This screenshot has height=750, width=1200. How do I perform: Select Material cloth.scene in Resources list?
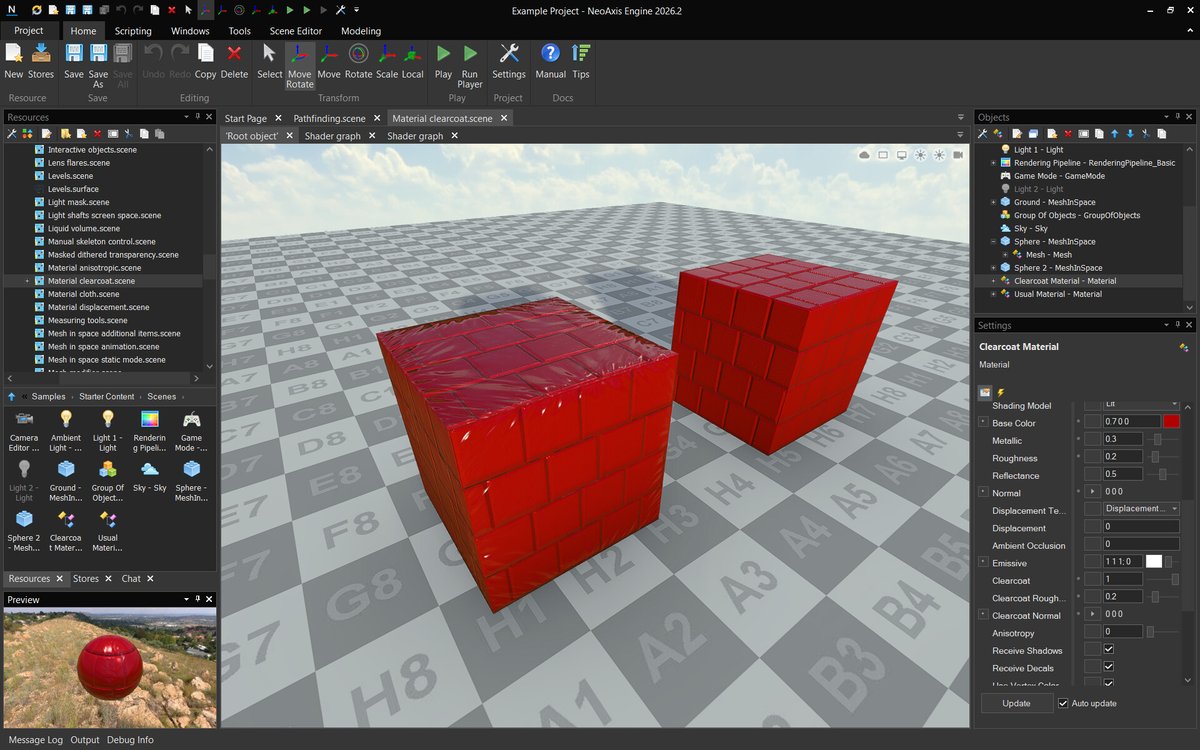pyautogui.click(x=83, y=294)
